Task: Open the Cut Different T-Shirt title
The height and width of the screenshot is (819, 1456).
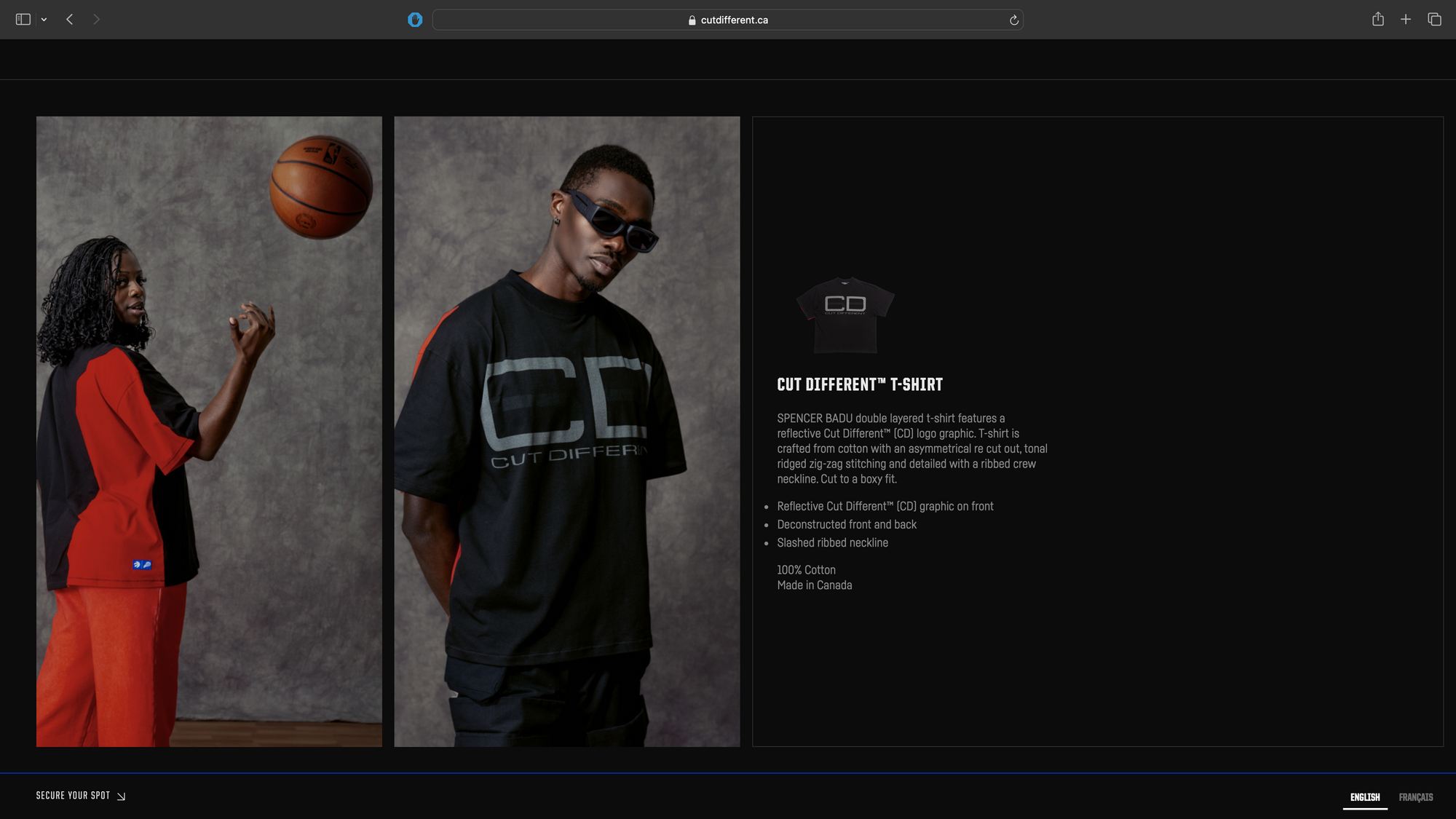Action: [x=859, y=384]
